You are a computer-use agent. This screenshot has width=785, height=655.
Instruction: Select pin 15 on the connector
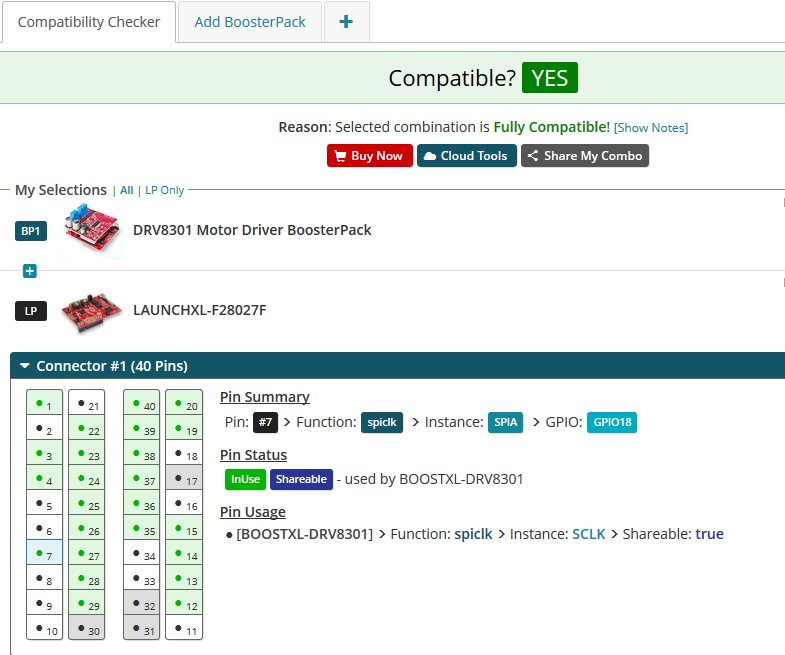[x=184, y=527]
